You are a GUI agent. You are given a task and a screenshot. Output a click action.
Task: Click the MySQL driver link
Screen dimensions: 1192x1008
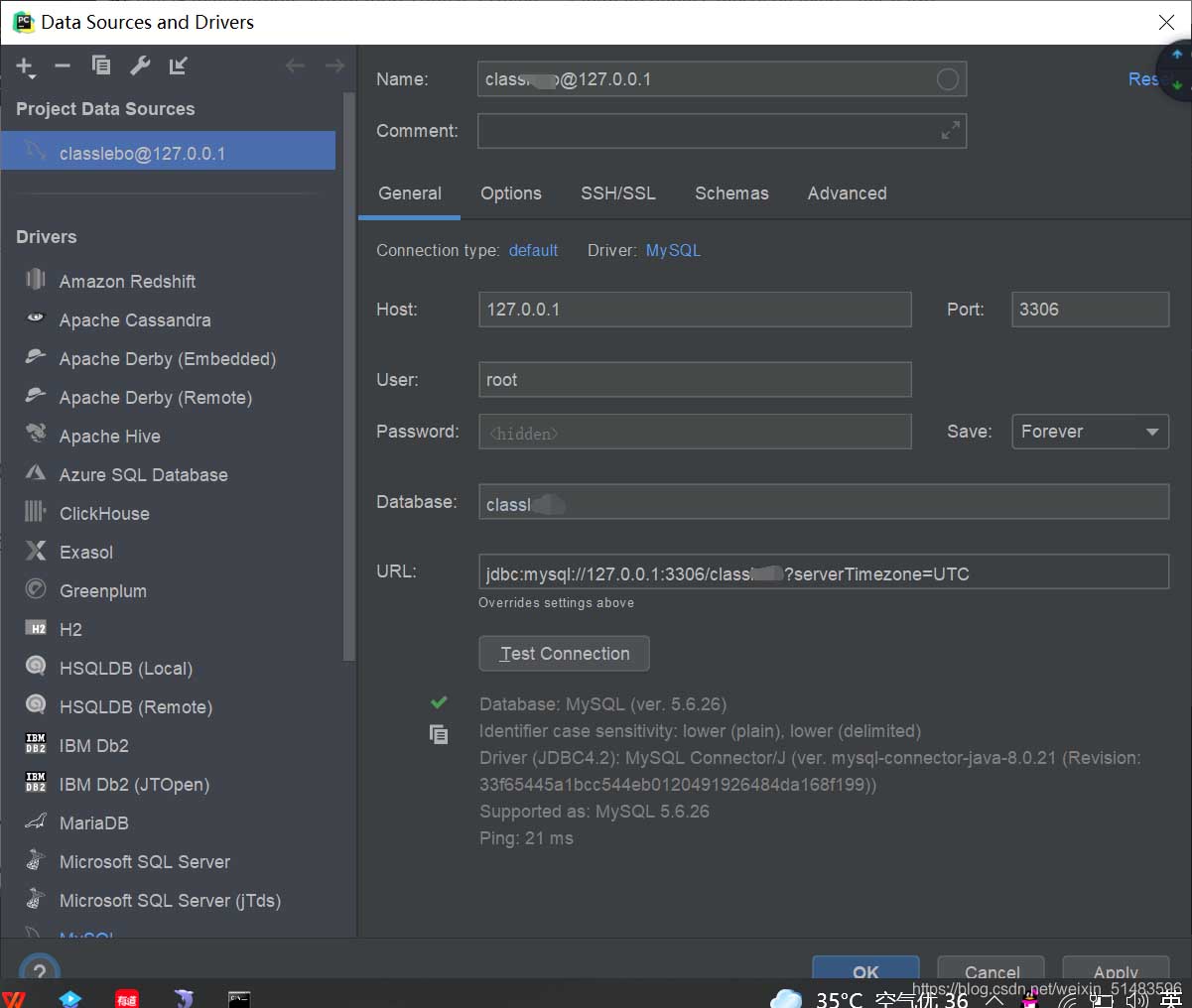(x=673, y=251)
